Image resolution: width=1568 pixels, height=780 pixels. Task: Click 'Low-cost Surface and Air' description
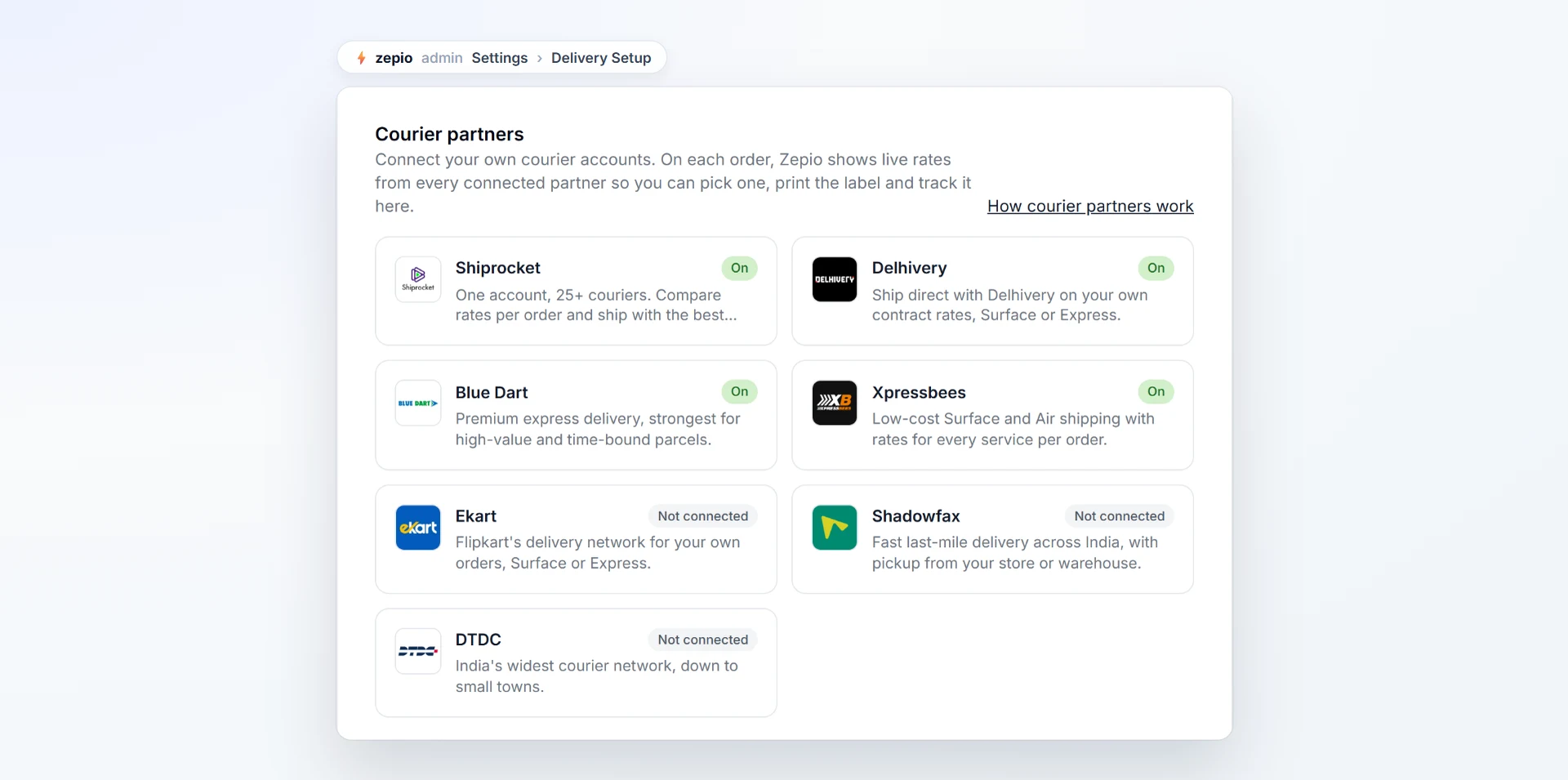click(x=1013, y=429)
